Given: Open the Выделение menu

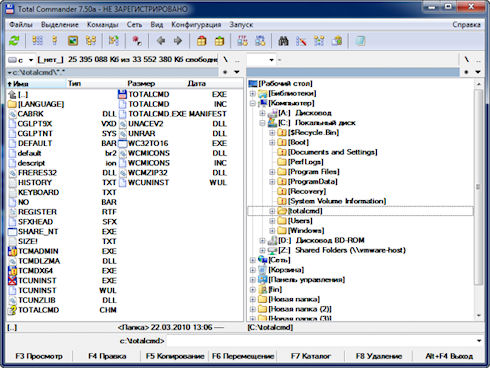Looking at the screenshot, I should point(60,25).
